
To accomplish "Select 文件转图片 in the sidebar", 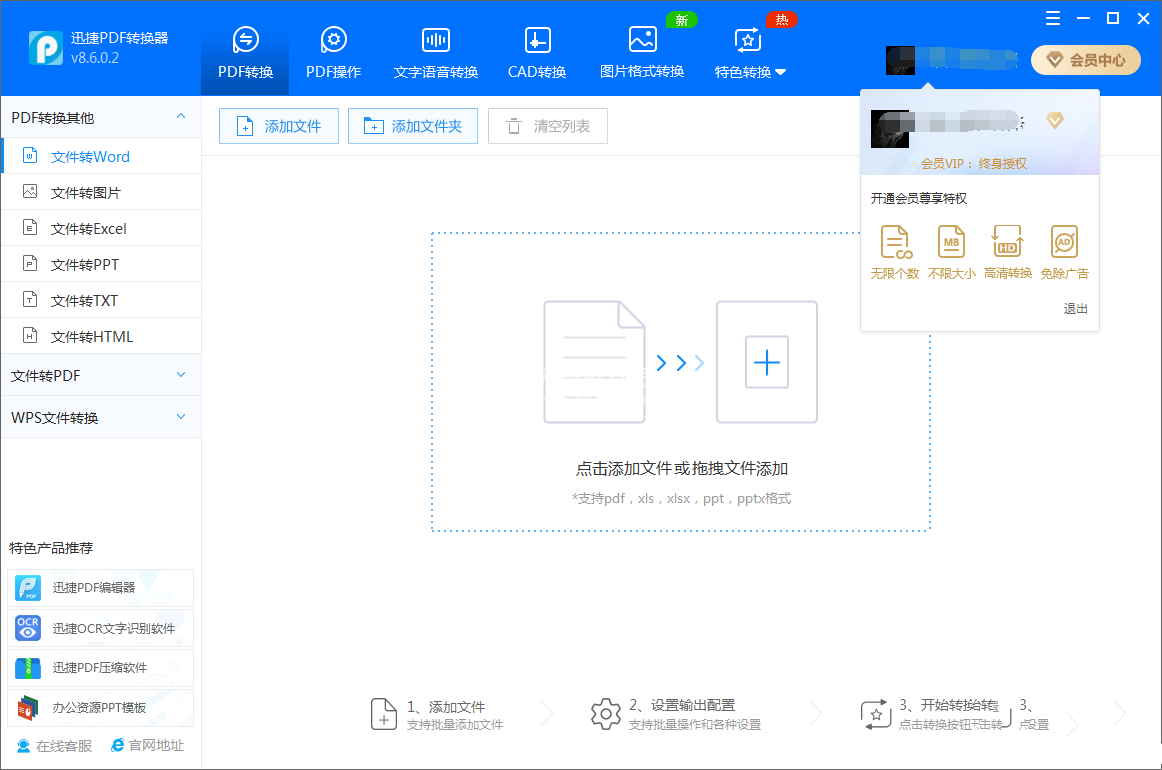I will [101, 193].
